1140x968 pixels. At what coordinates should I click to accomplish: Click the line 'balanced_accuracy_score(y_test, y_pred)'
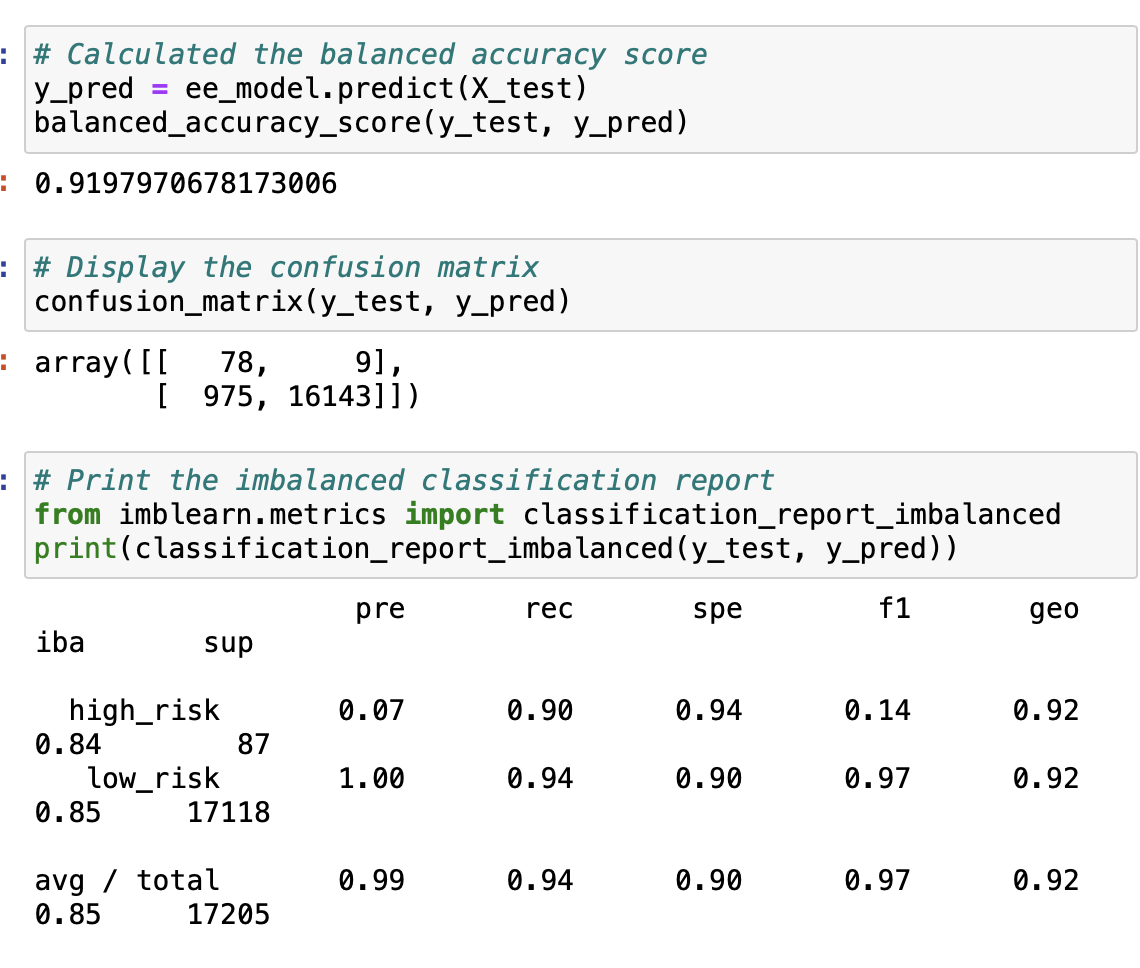click(x=361, y=123)
